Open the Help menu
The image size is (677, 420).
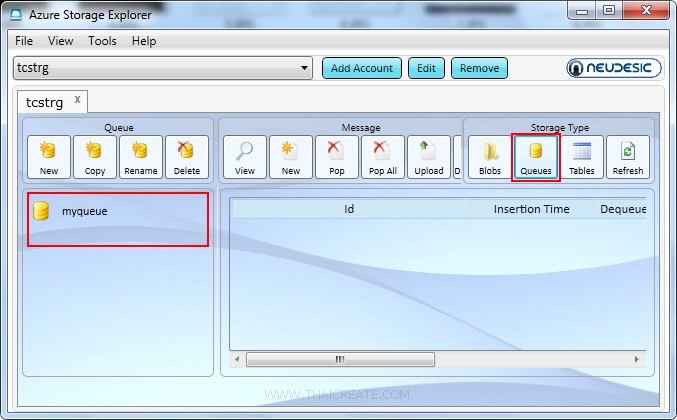tap(144, 41)
